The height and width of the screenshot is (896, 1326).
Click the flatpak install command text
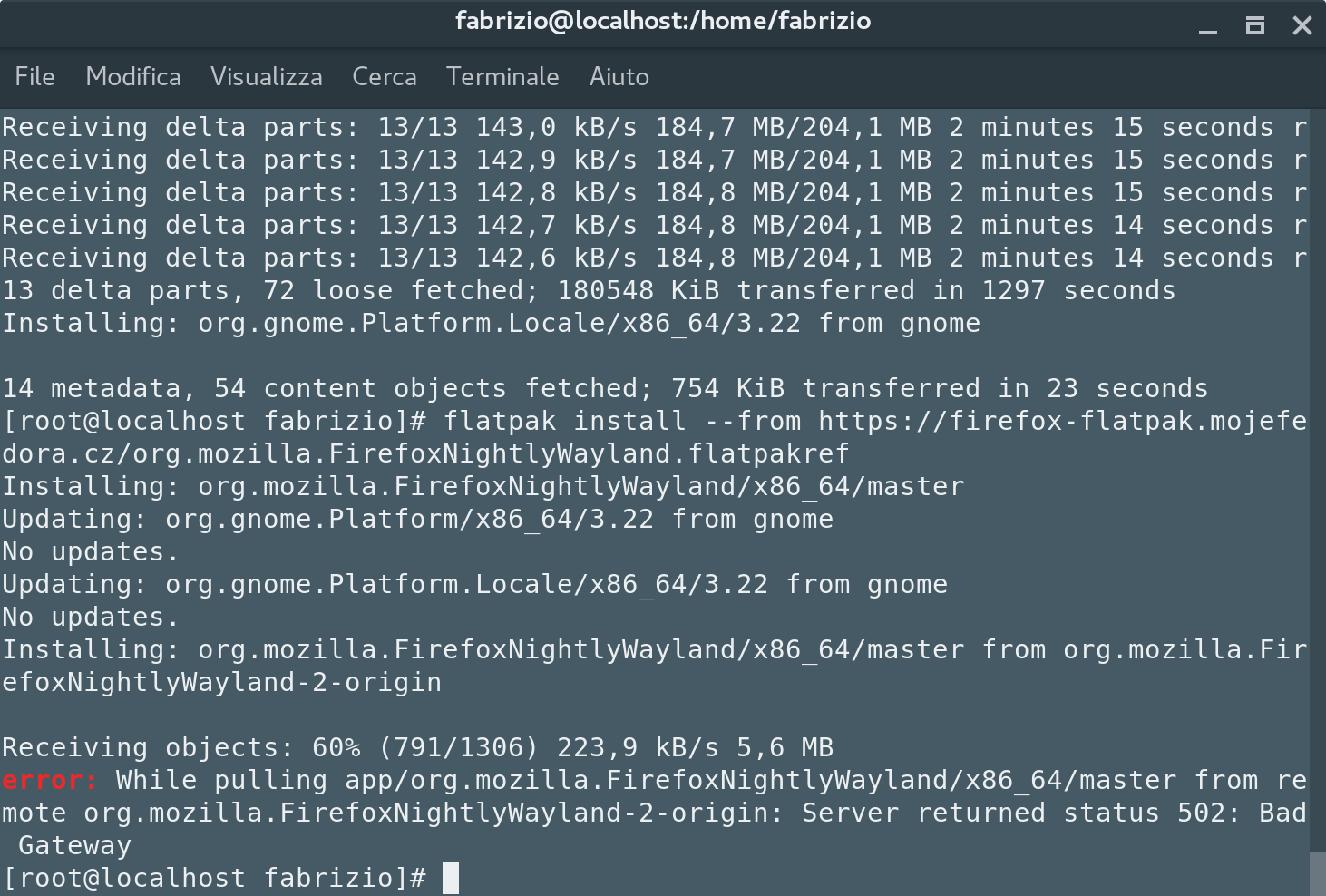coord(617,421)
